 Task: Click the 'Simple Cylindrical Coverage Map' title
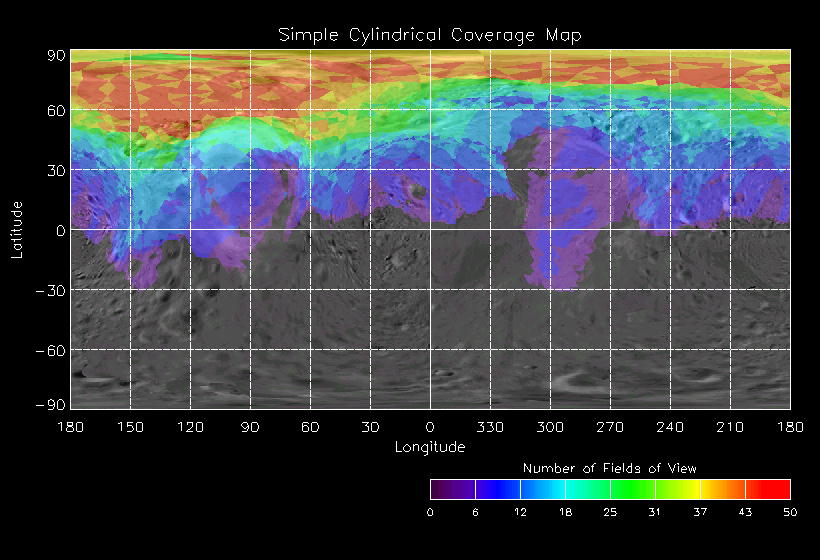(x=430, y=36)
